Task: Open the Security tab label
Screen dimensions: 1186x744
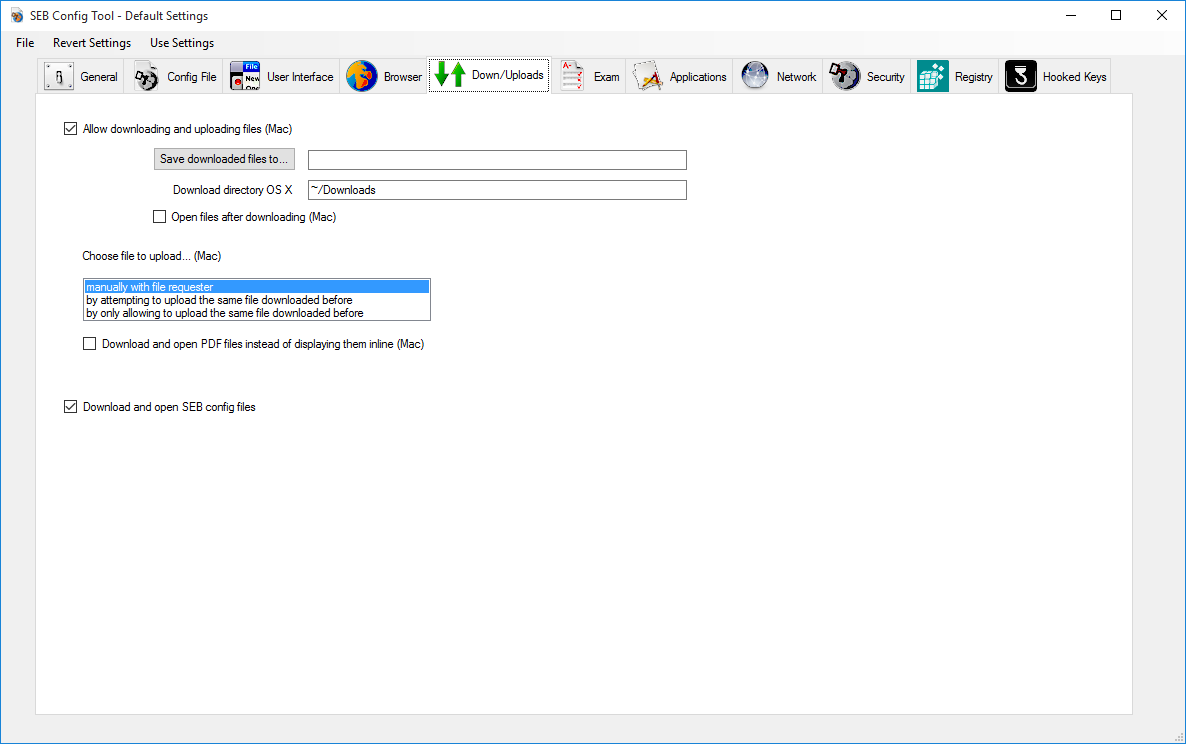Action: (886, 77)
